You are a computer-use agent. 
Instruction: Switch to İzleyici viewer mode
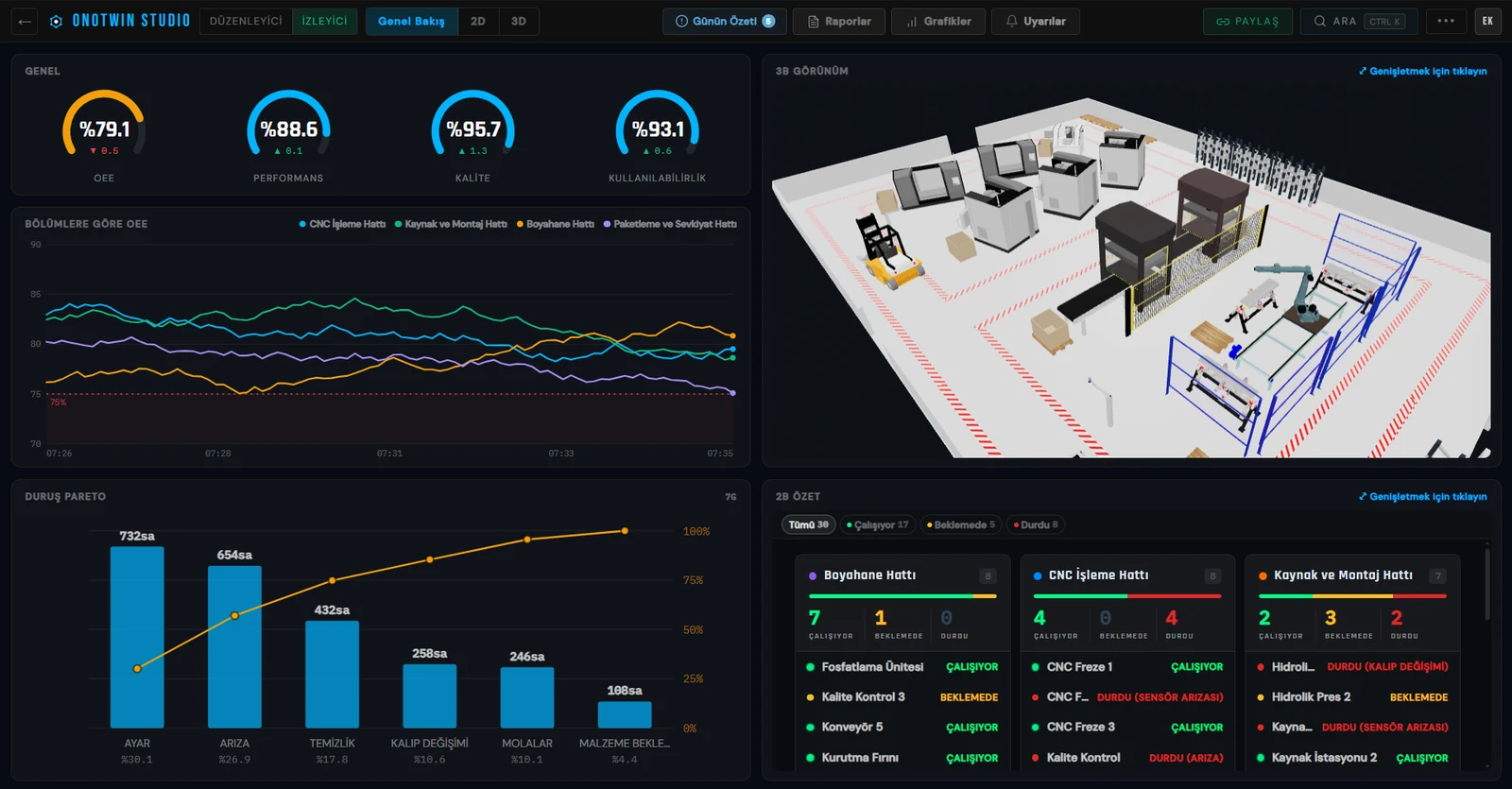tap(324, 21)
